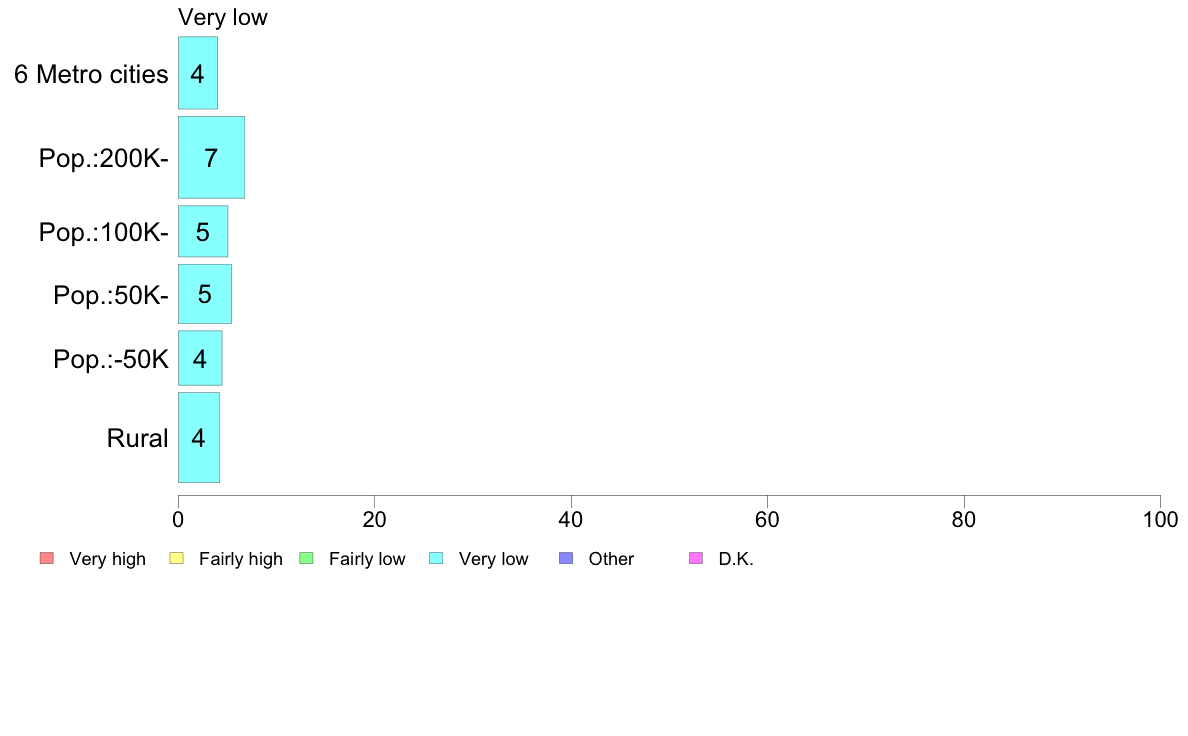Click the 6 Metro cities axis label
This screenshot has width=1188, height=736.
(91, 74)
